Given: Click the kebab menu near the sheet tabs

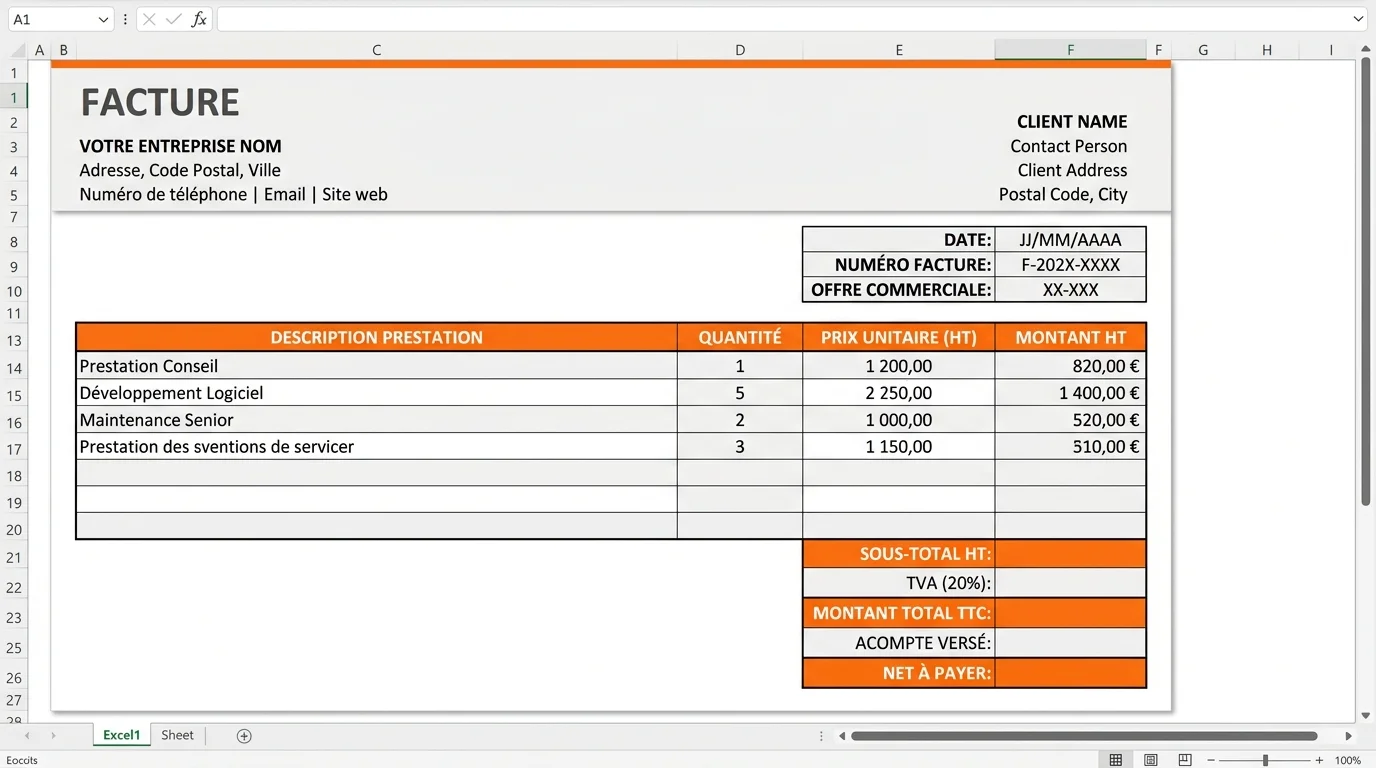Looking at the screenshot, I should [820, 735].
